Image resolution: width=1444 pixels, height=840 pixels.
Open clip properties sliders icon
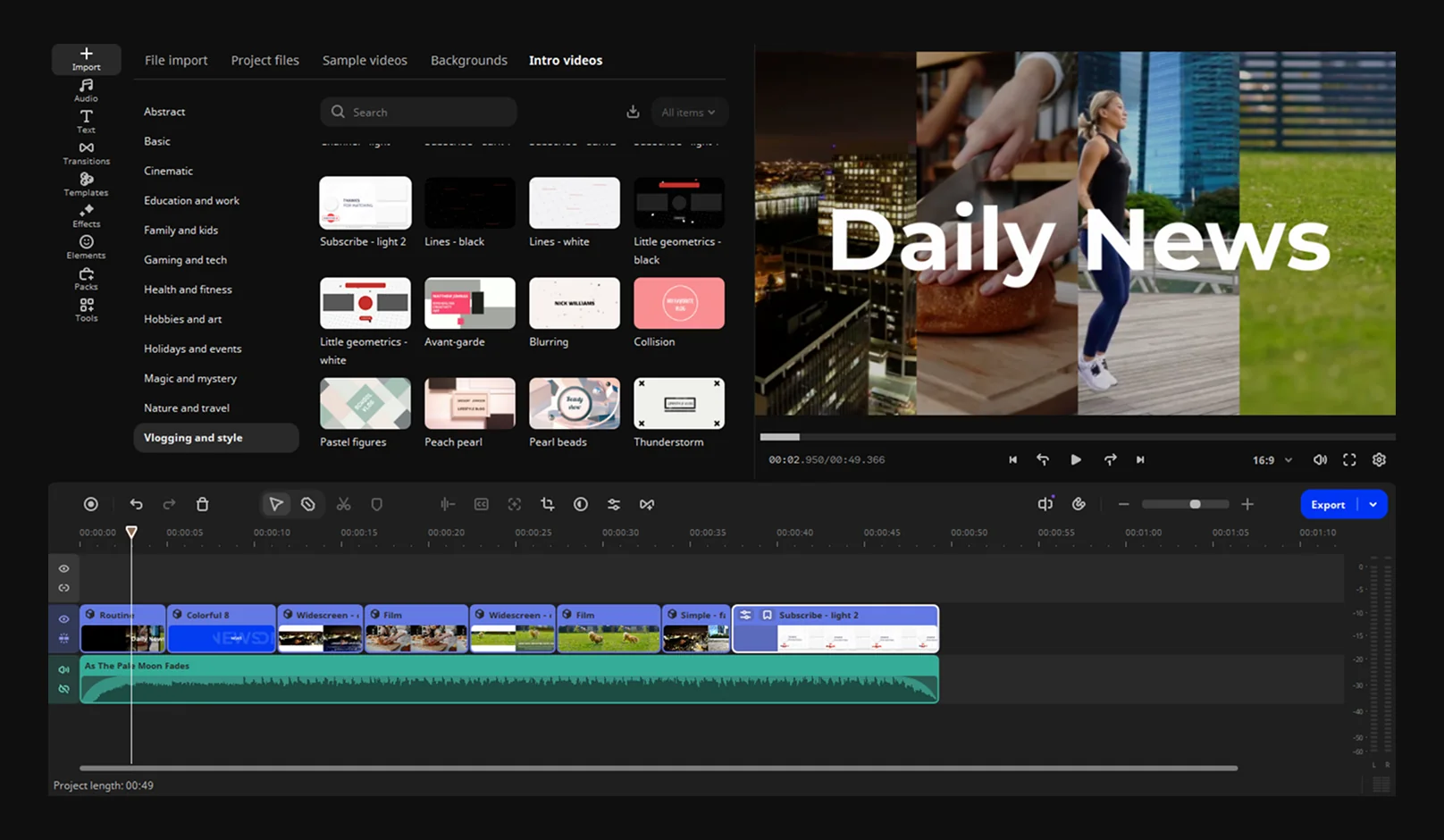[614, 504]
